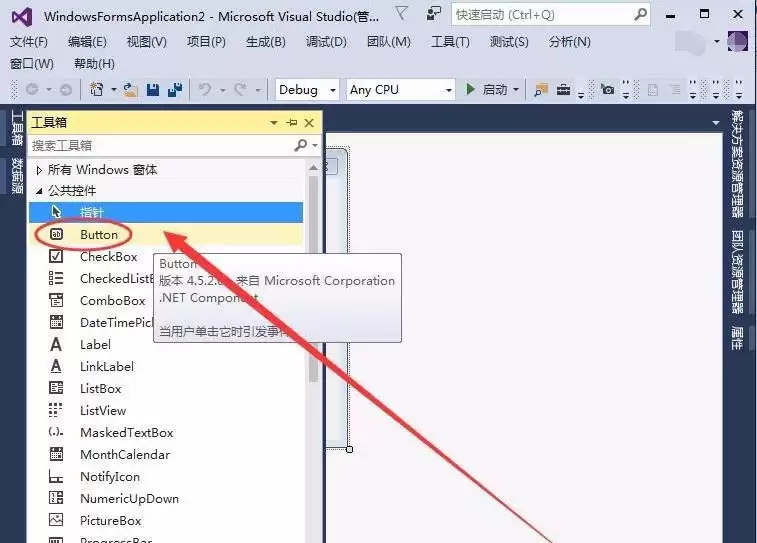Open the 解决方案资源管理器 side tab
Image resolution: width=757 pixels, height=543 pixels.
click(x=737, y=164)
